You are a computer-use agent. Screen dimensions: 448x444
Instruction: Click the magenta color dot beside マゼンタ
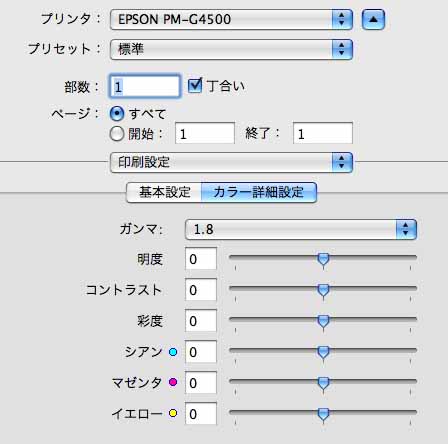point(173,382)
